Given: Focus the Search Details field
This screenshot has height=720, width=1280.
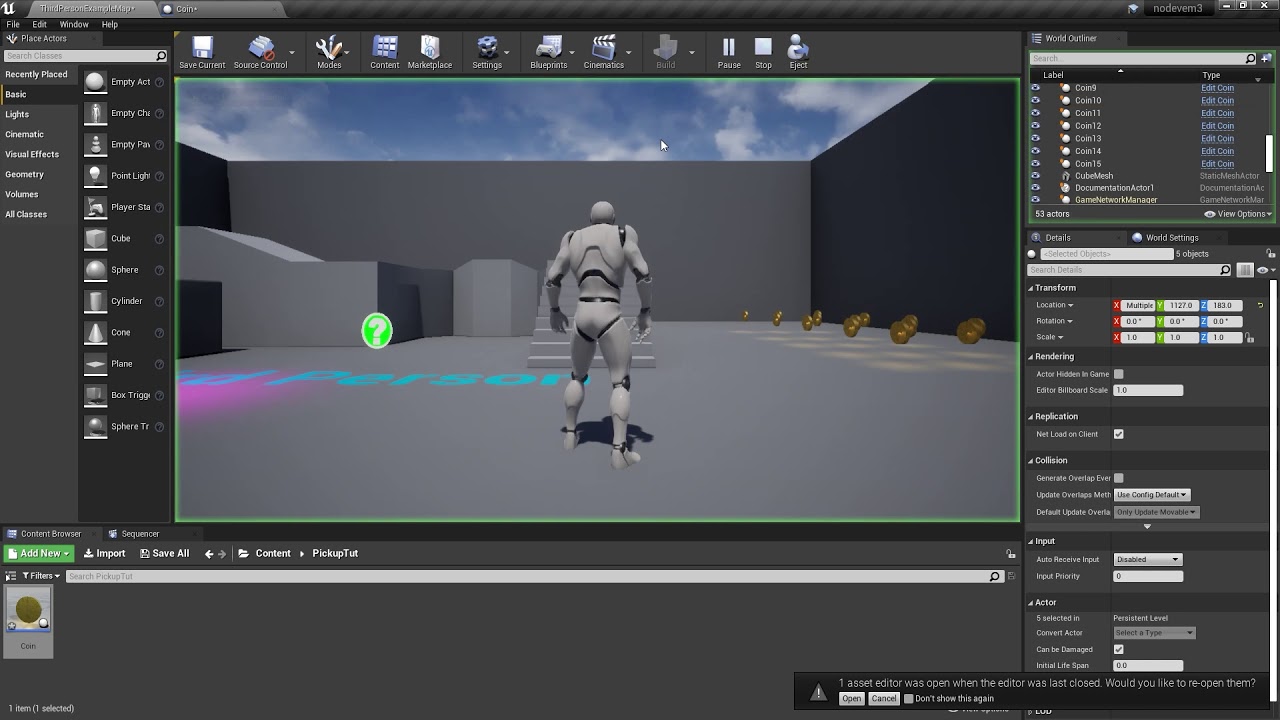Looking at the screenshot, I should [x=1130, y=270].
